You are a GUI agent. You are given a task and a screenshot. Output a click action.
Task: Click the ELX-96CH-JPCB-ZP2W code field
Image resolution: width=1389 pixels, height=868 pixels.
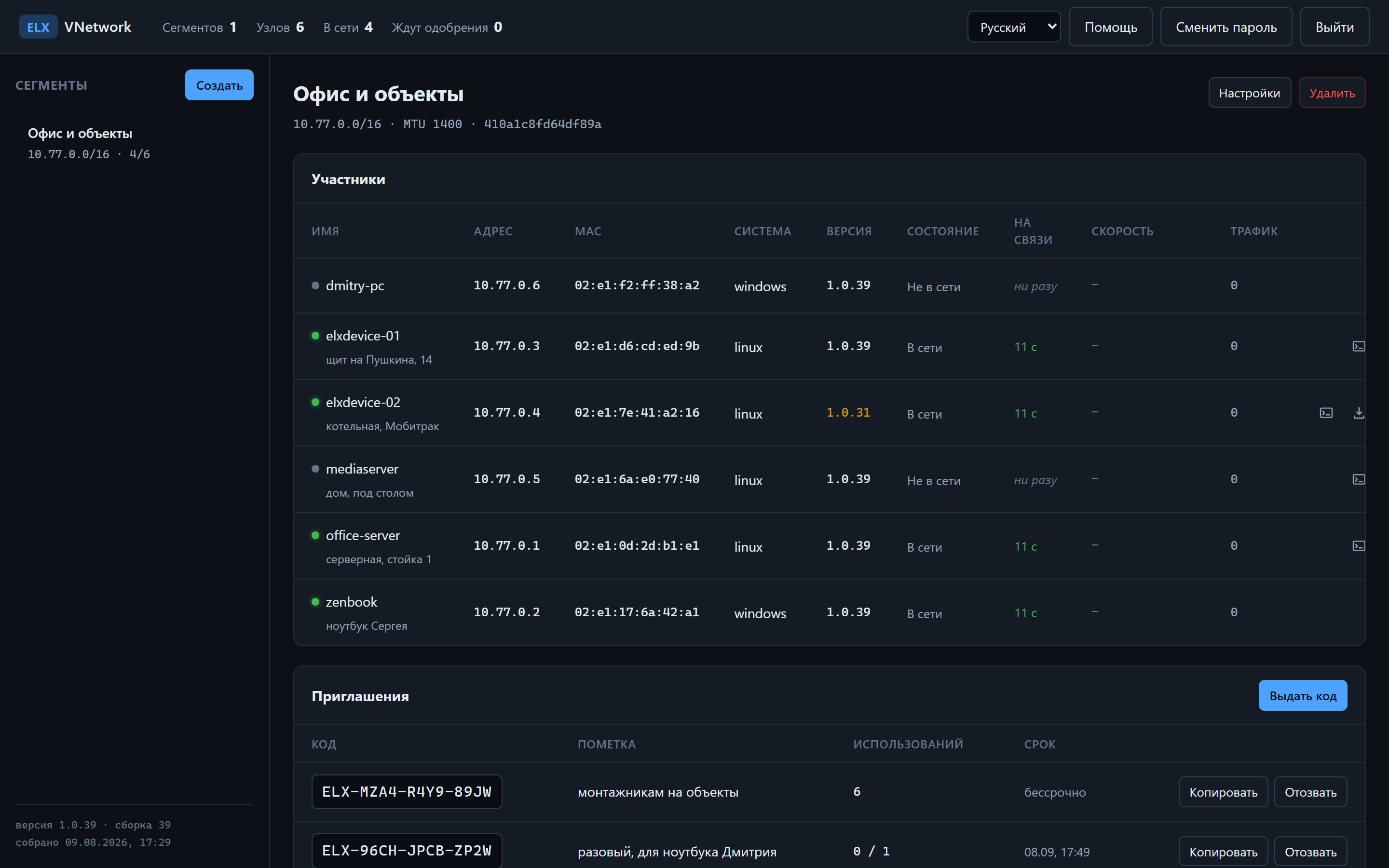[407, 851]
